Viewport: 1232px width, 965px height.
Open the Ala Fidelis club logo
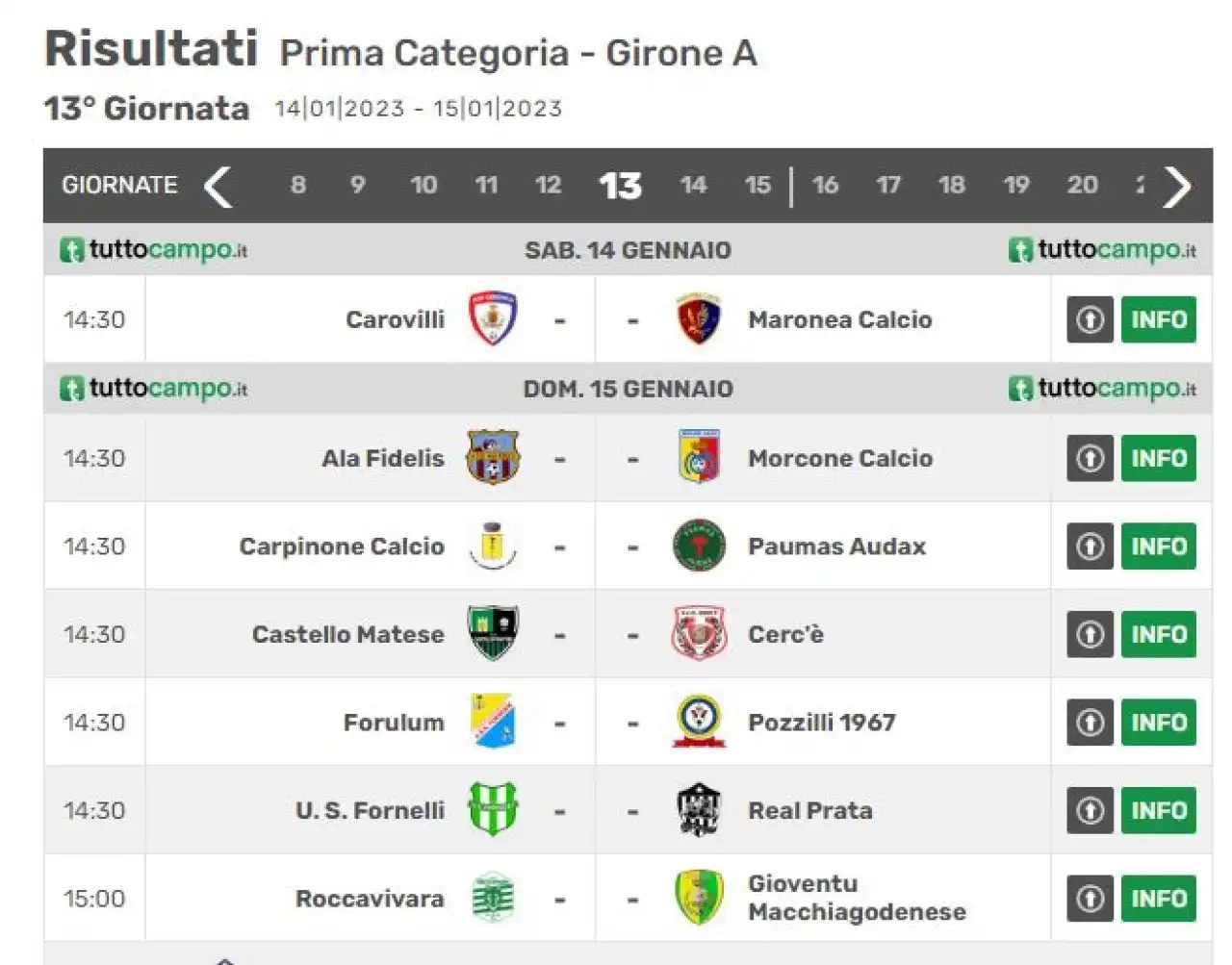click(492, 457)
